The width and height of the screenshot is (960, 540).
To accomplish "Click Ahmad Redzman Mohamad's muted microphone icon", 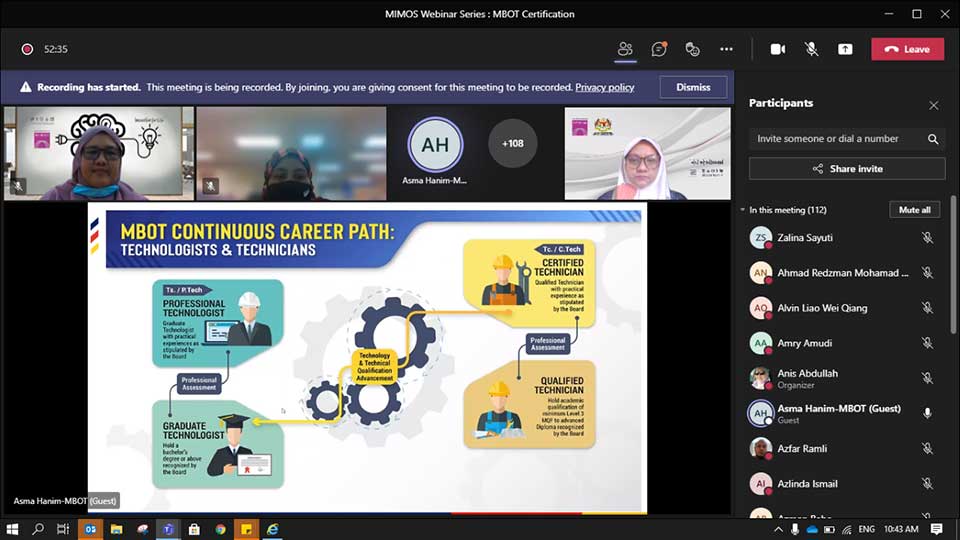I will pos(928,273).
